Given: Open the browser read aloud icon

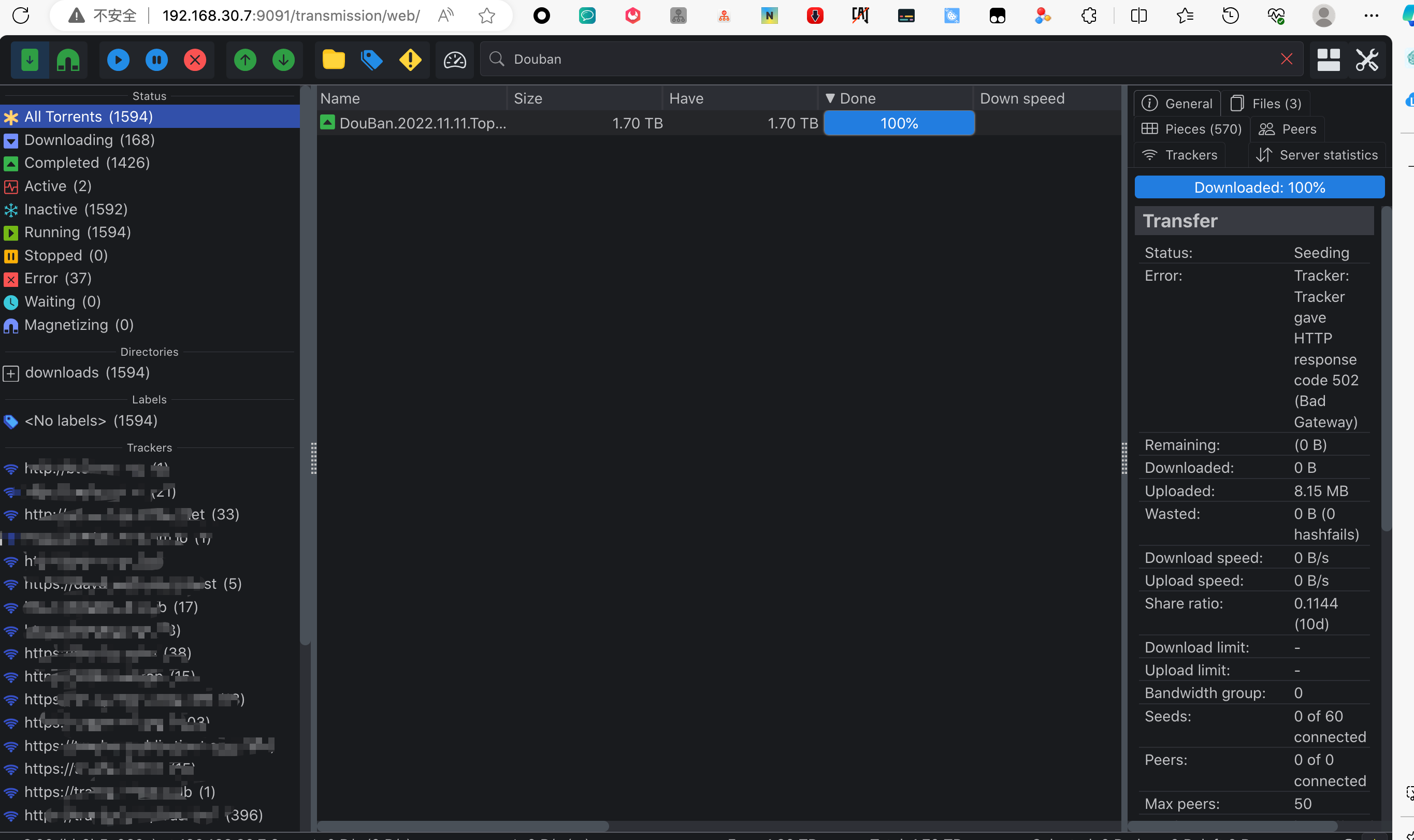Looking at the screenshot, I should [x=445, y=16].
